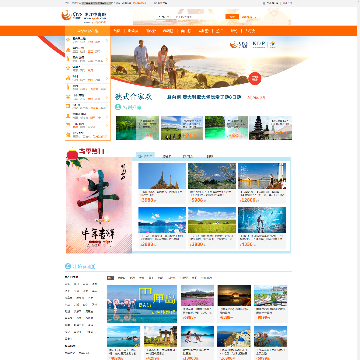Open the small island in sea card
Viewport: 360px width, 360px height.
coord(124,343)
